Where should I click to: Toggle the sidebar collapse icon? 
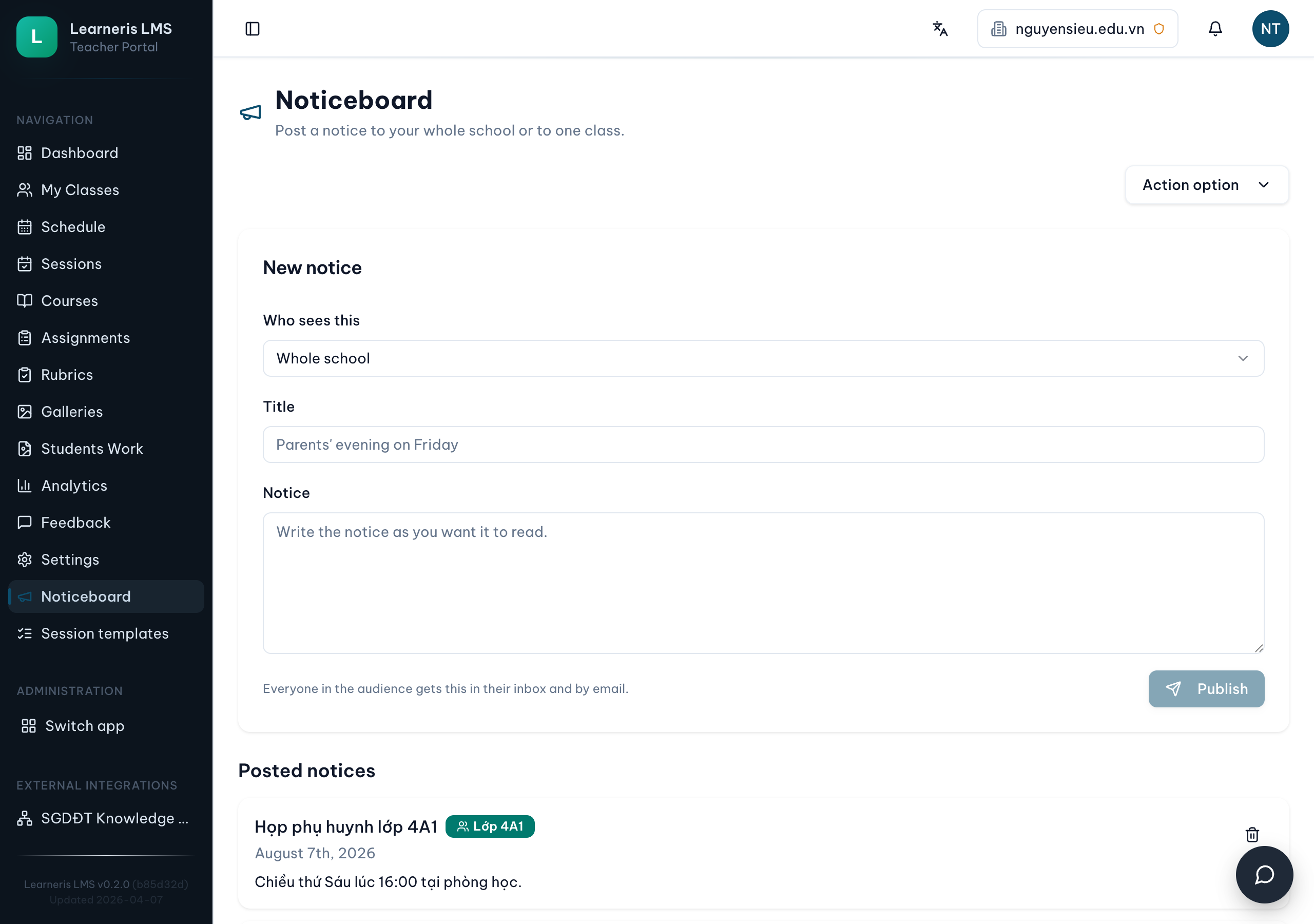tap(253, 29)
